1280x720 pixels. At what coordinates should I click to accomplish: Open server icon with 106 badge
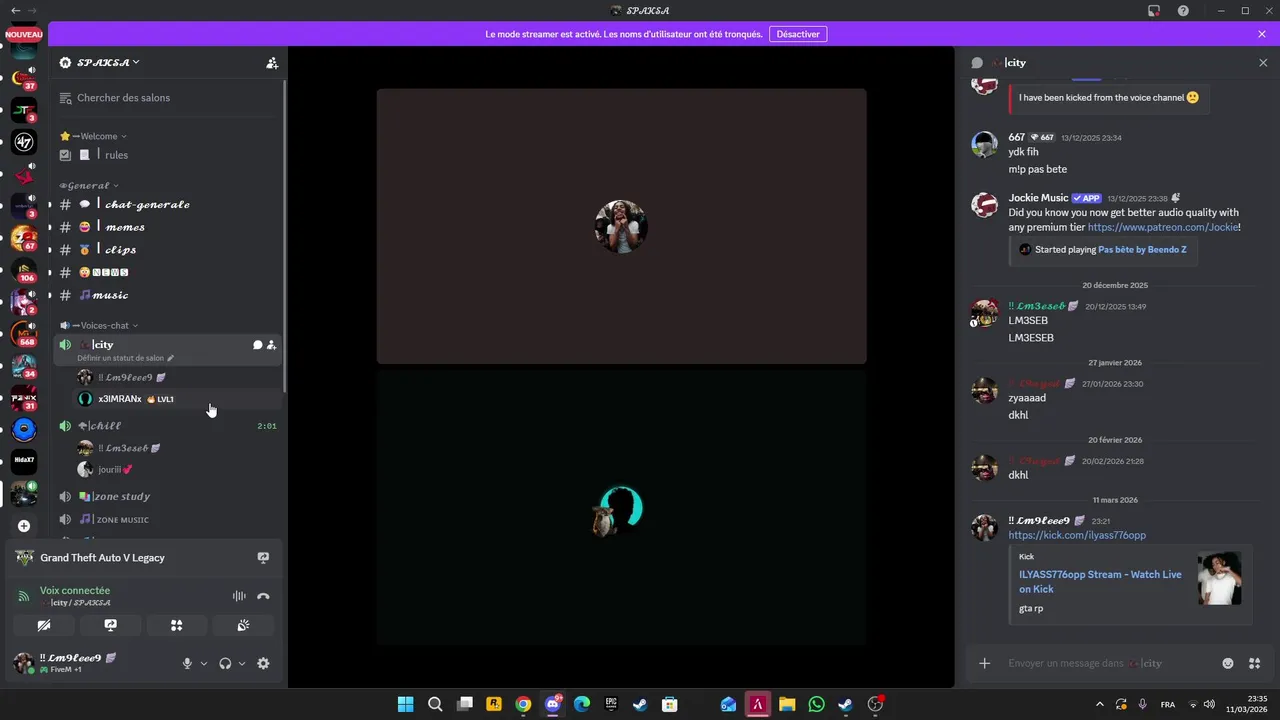tap(24, 269)
